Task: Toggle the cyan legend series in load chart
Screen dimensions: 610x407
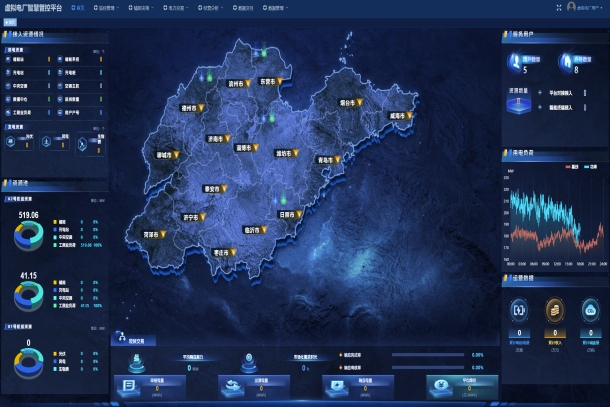Action: pos(586,165)
